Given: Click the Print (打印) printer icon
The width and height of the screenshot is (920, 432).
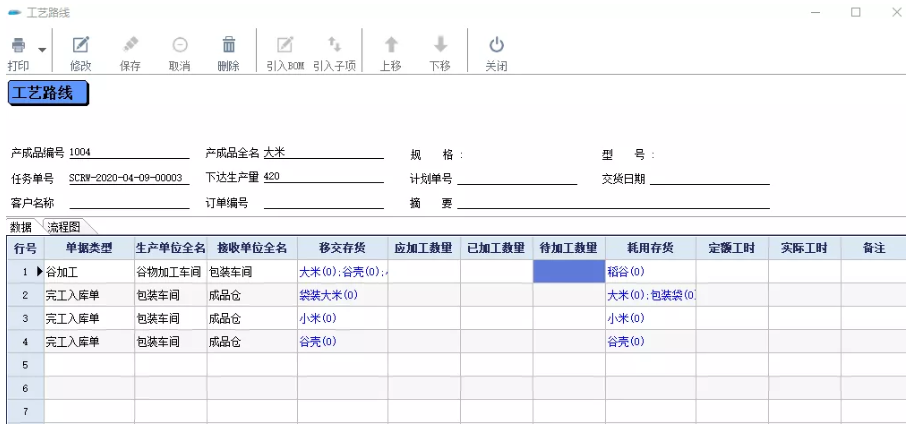Looking at the screenshot, I should tap(18, 46).
